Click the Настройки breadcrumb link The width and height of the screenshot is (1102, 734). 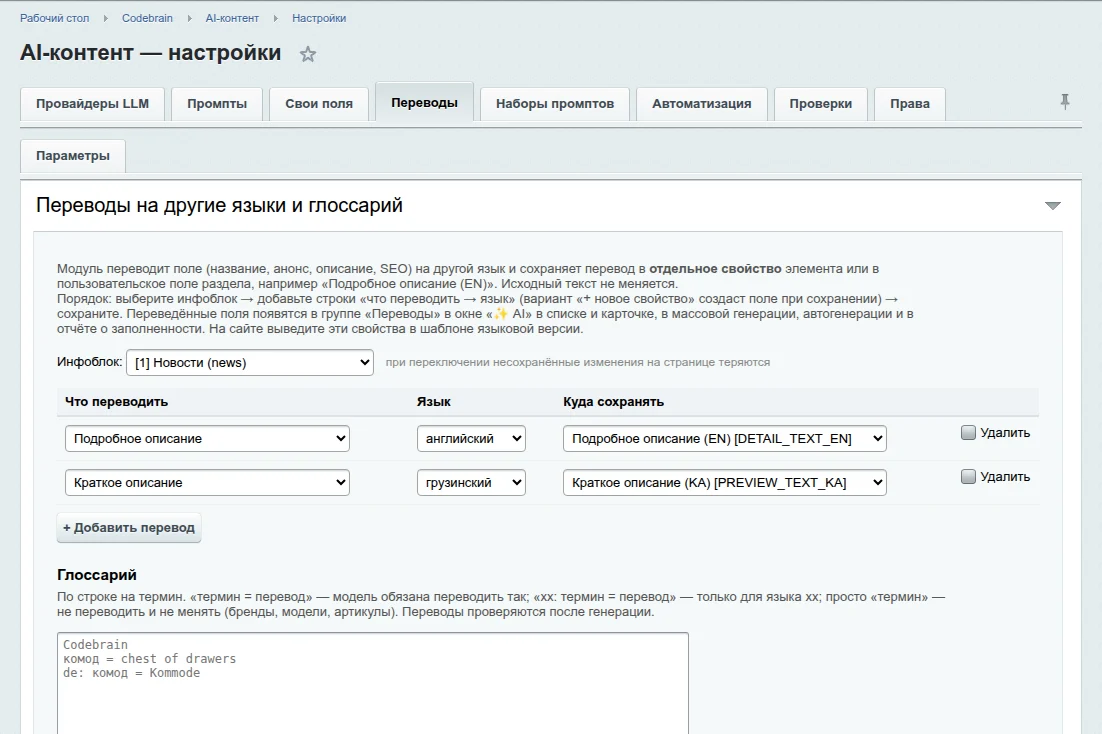pos(319,18)
